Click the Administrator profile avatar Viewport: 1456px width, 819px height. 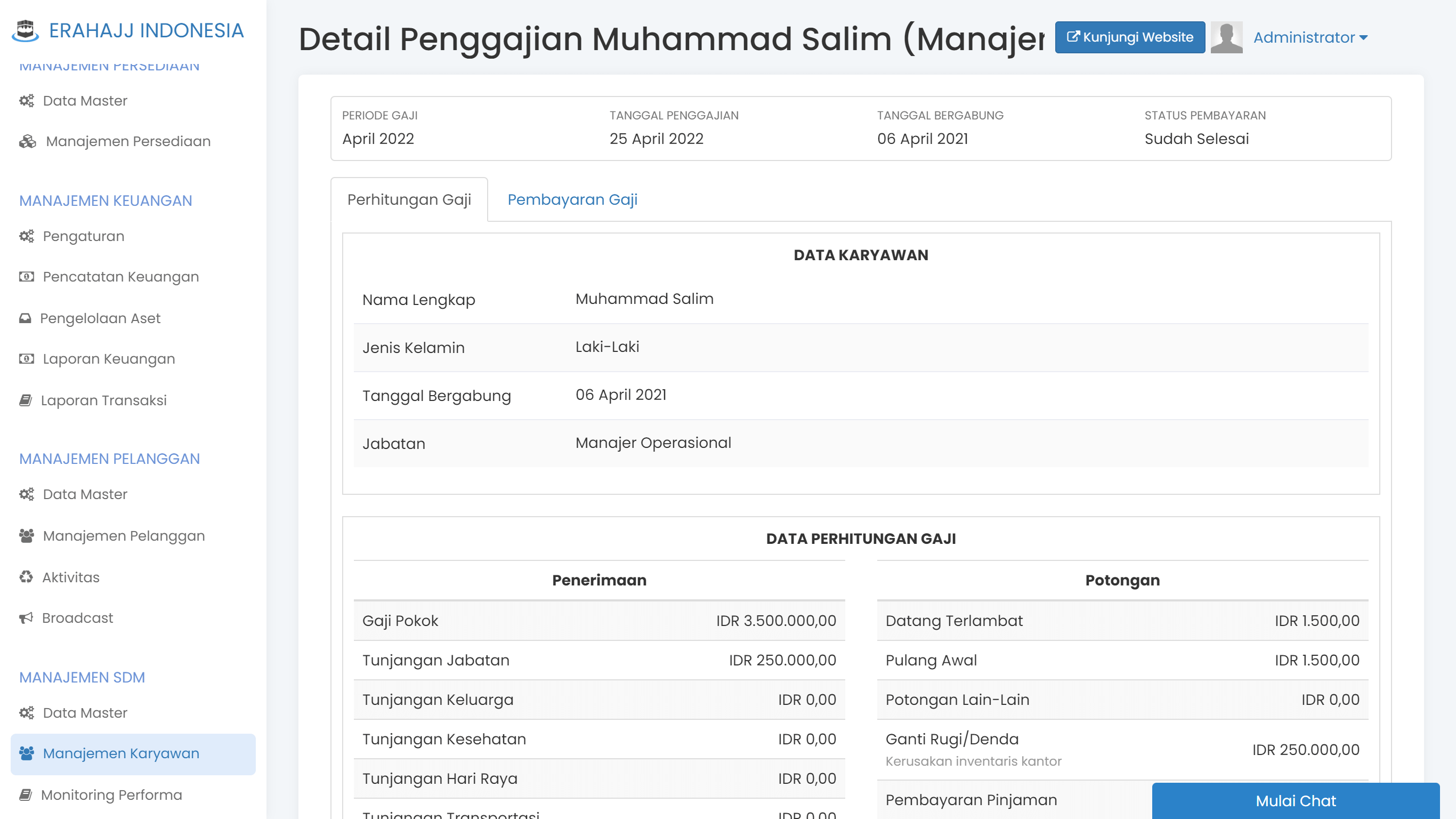coord(1226,37)
